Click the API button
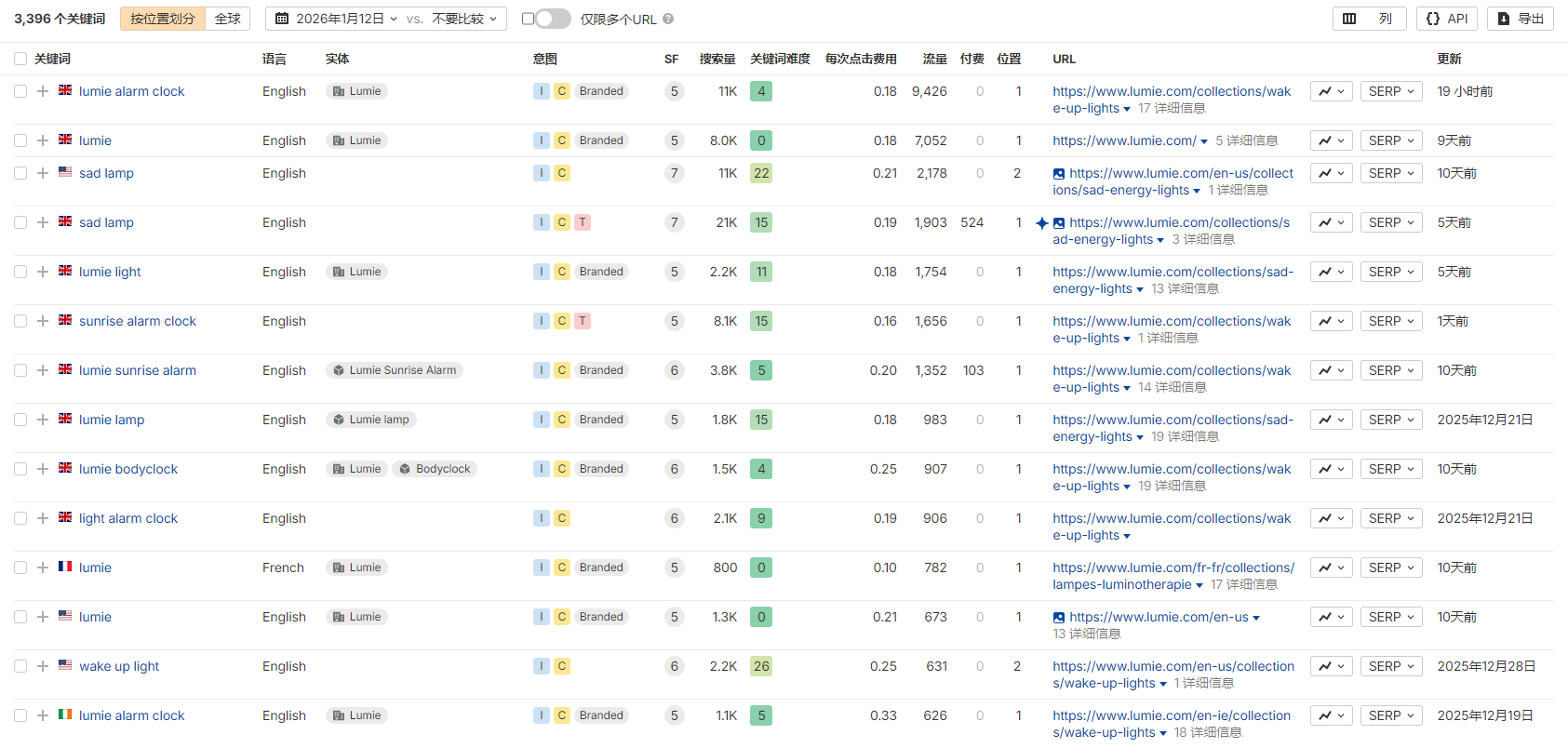 pos(1447,19)
